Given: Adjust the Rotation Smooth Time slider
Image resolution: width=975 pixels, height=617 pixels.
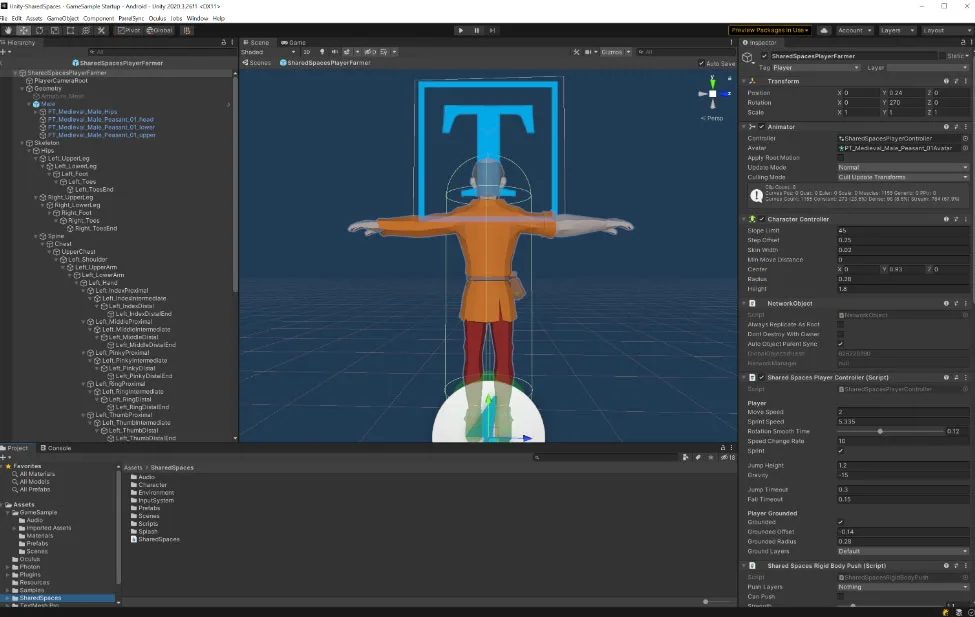Looking at the screenshot, I should point(890,431).
